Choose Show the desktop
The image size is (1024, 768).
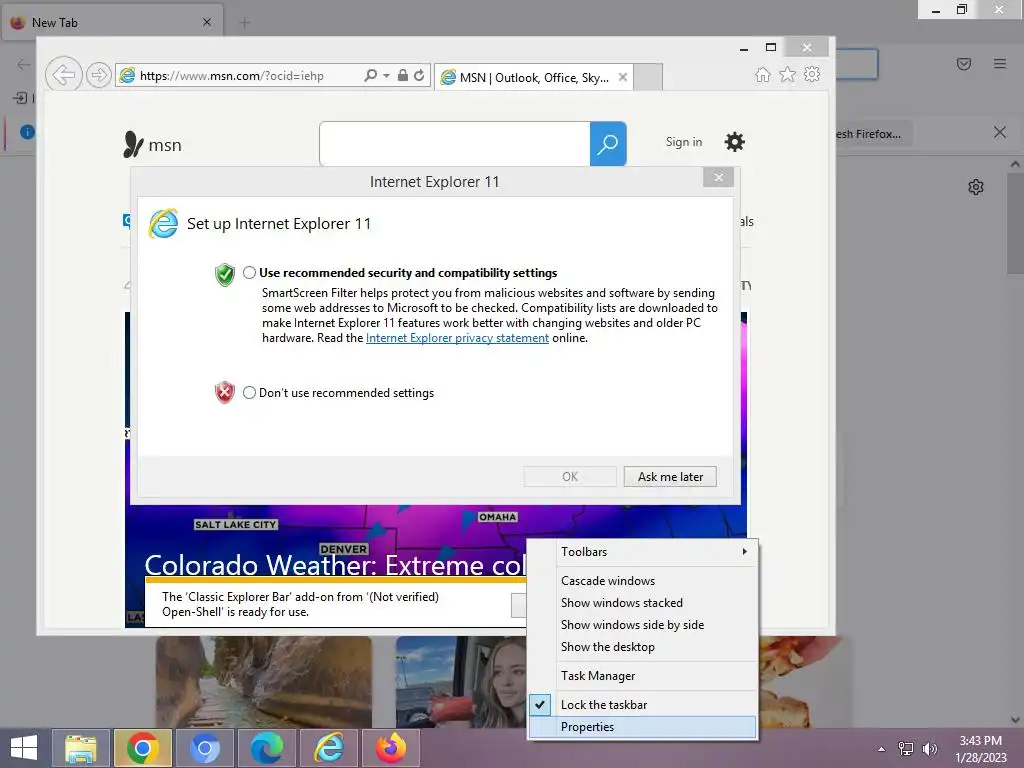click(643, 647)
